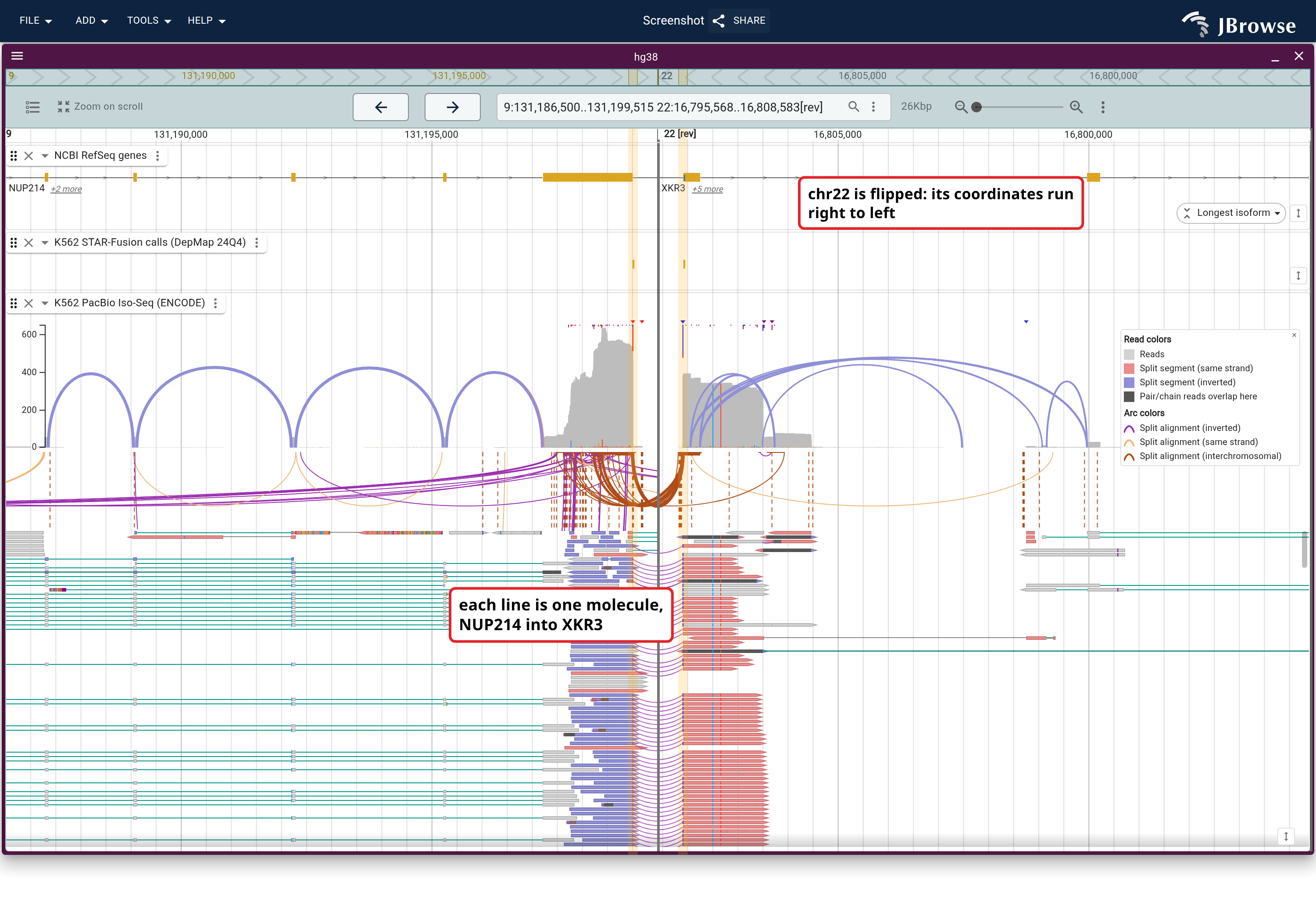This screenshot has height=904, width=1316.
Task: Grab drag handle of K562 STAR-Fusion calls track
Action: (14, 242)
